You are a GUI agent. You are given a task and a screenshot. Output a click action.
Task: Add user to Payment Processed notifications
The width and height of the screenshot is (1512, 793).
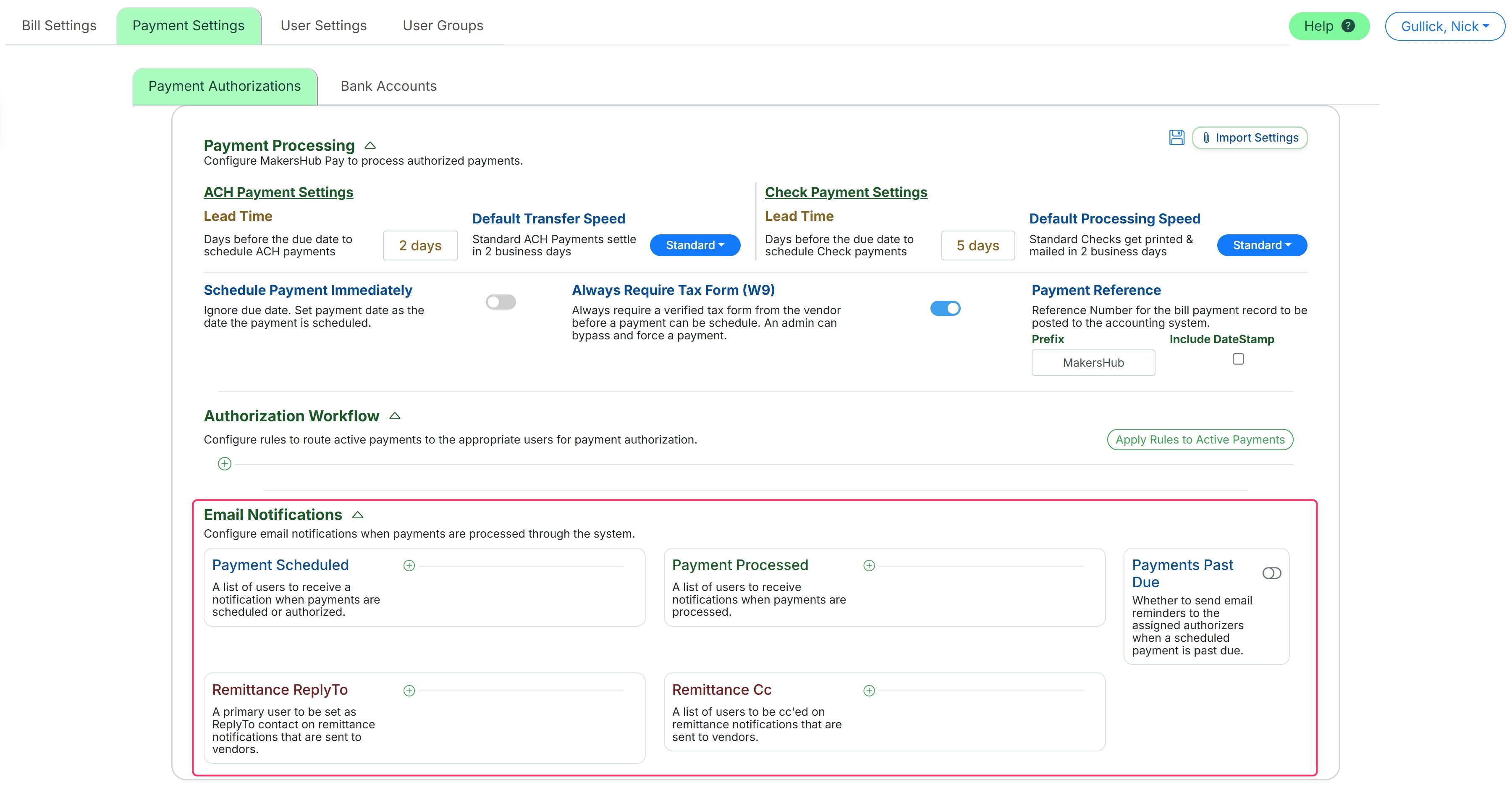(x=869, y=565)
